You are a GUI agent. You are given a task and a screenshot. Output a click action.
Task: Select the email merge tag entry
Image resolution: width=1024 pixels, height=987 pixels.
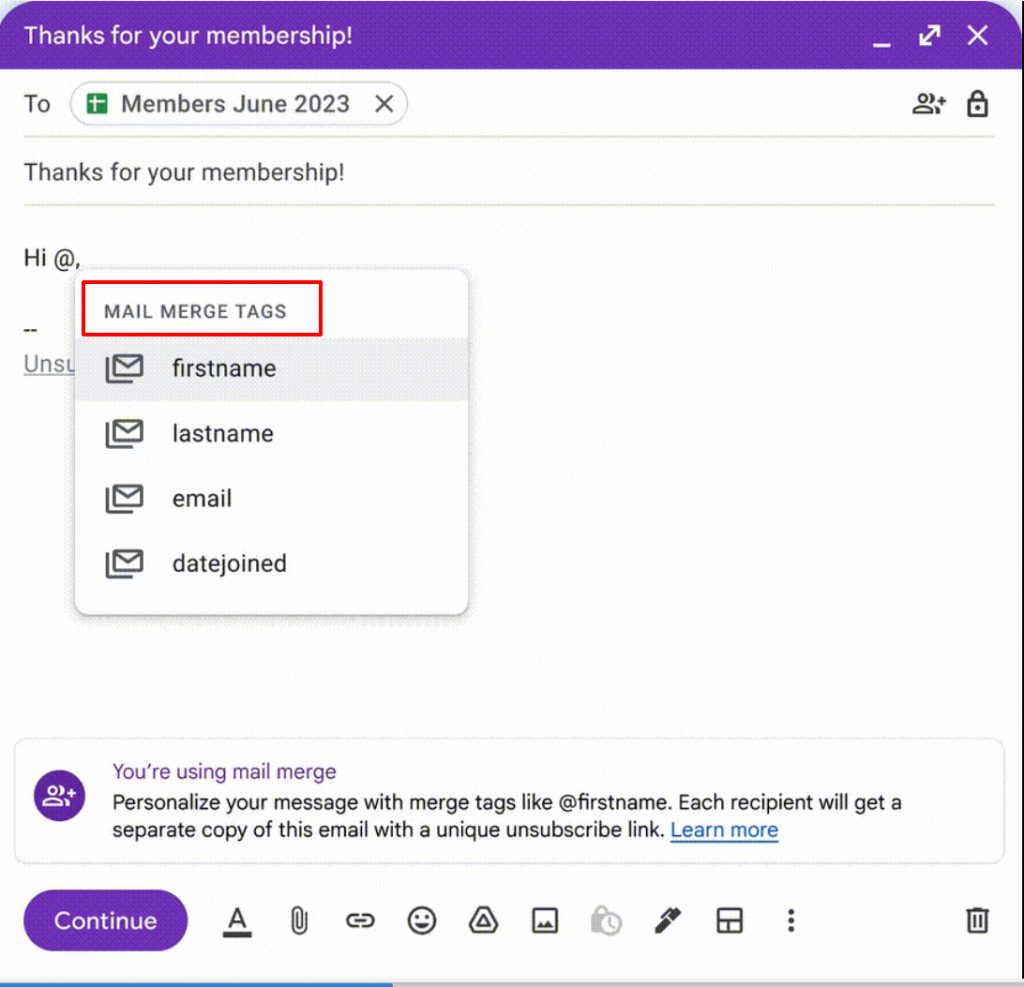point(202,498)
